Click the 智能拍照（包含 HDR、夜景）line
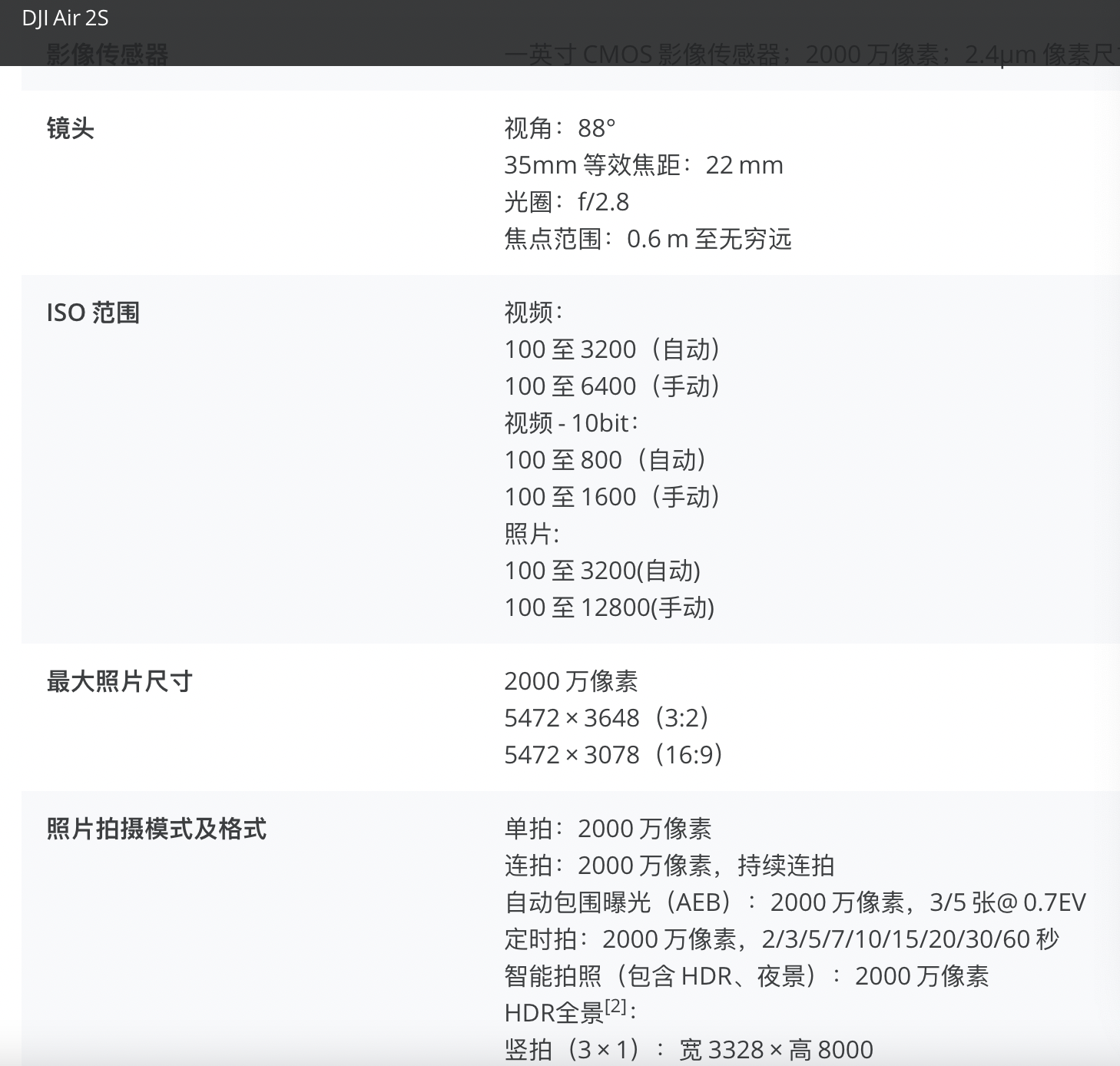1120x1066 pixels. 747,976
